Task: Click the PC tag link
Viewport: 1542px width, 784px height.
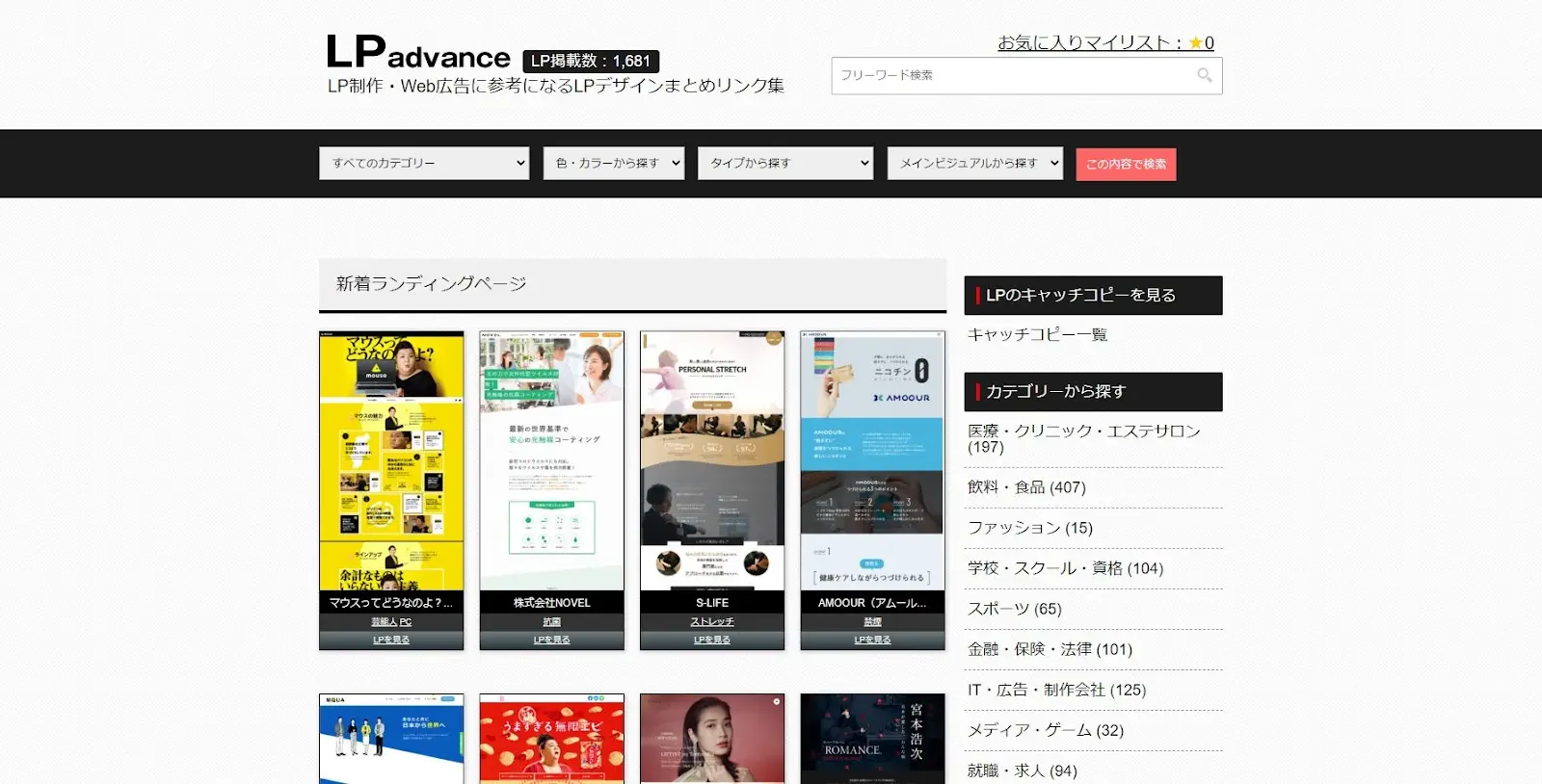Action: click(x=406, y=622)
